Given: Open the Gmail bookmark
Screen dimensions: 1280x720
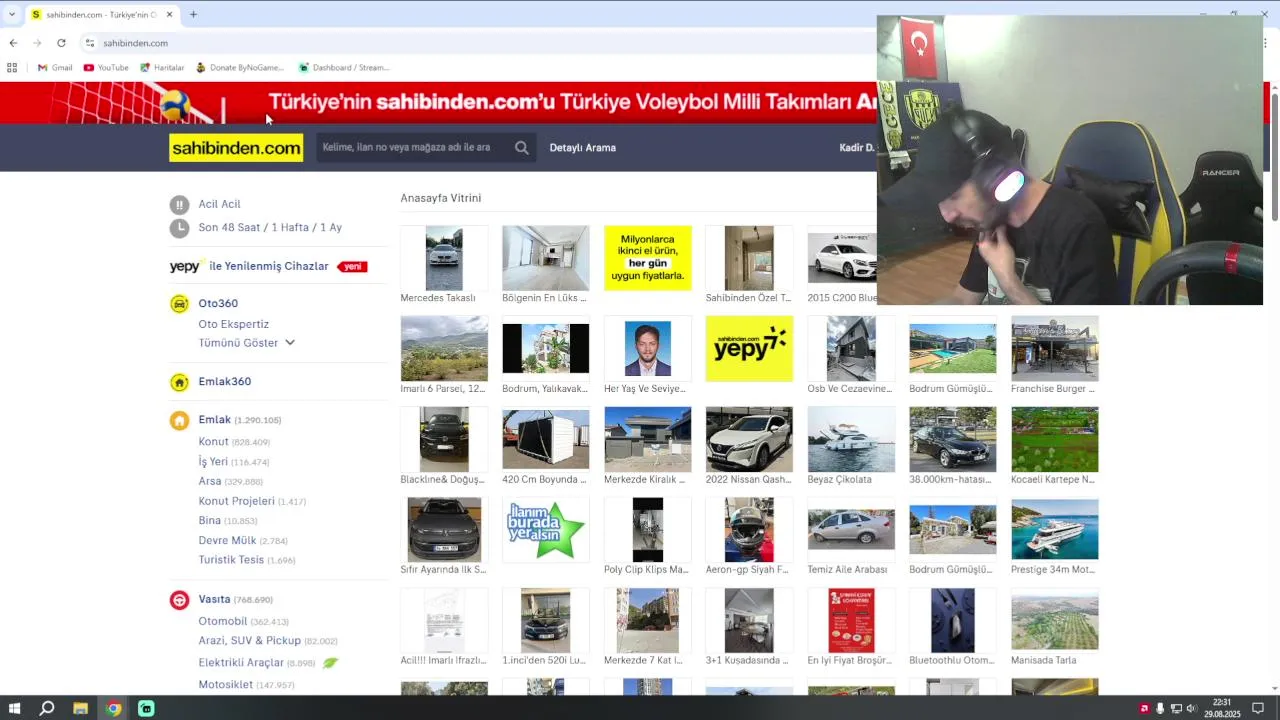Looking at the screenshot, I should pyautogui.click(x=55, y=68).
